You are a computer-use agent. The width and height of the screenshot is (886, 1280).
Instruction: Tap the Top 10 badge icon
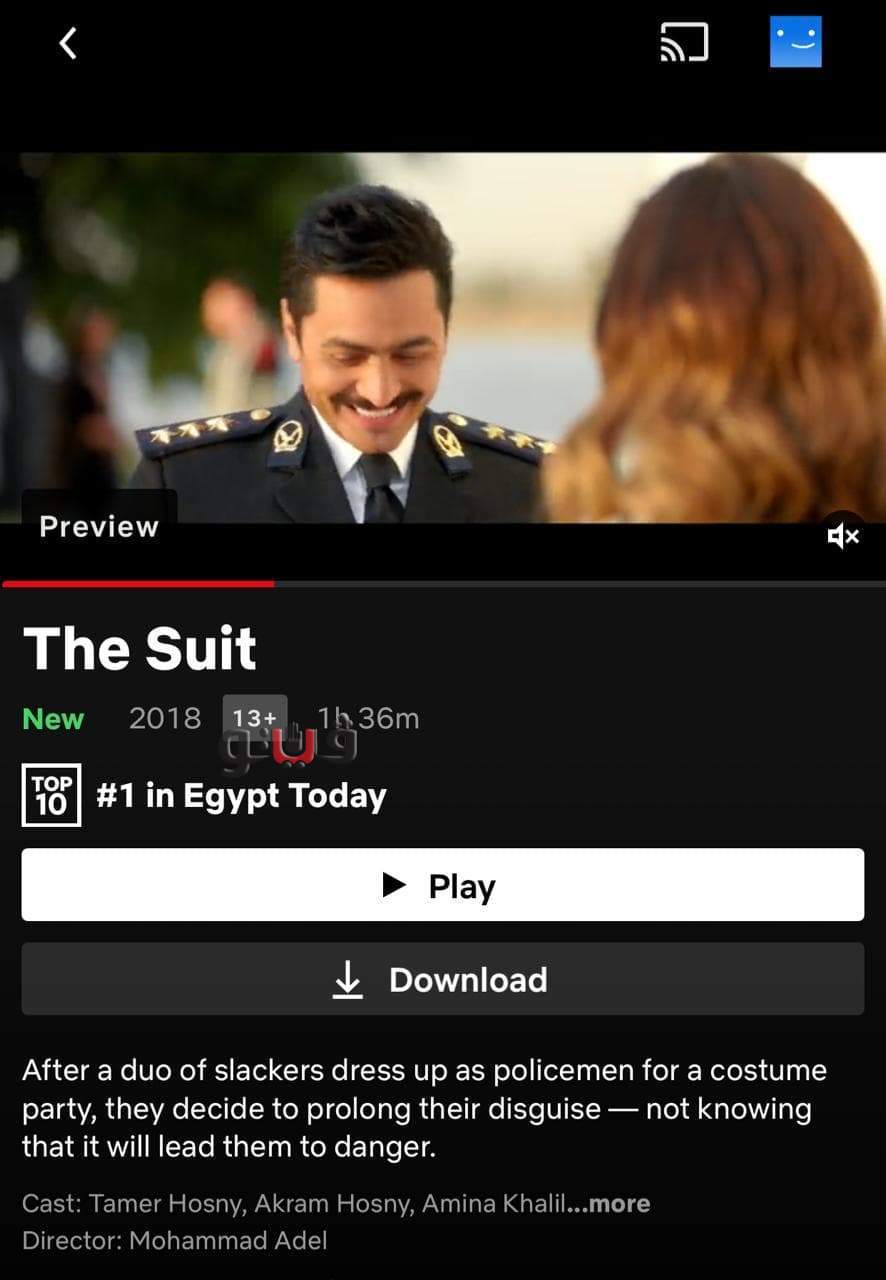tap(51, 795)
